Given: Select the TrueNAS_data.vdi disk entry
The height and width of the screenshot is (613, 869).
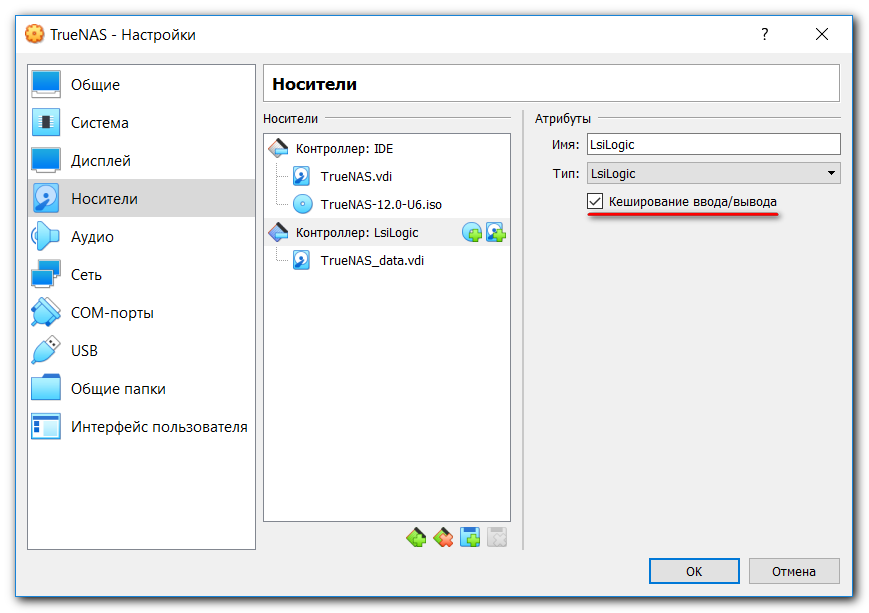Looking at the screenshot, I should 386,260.
